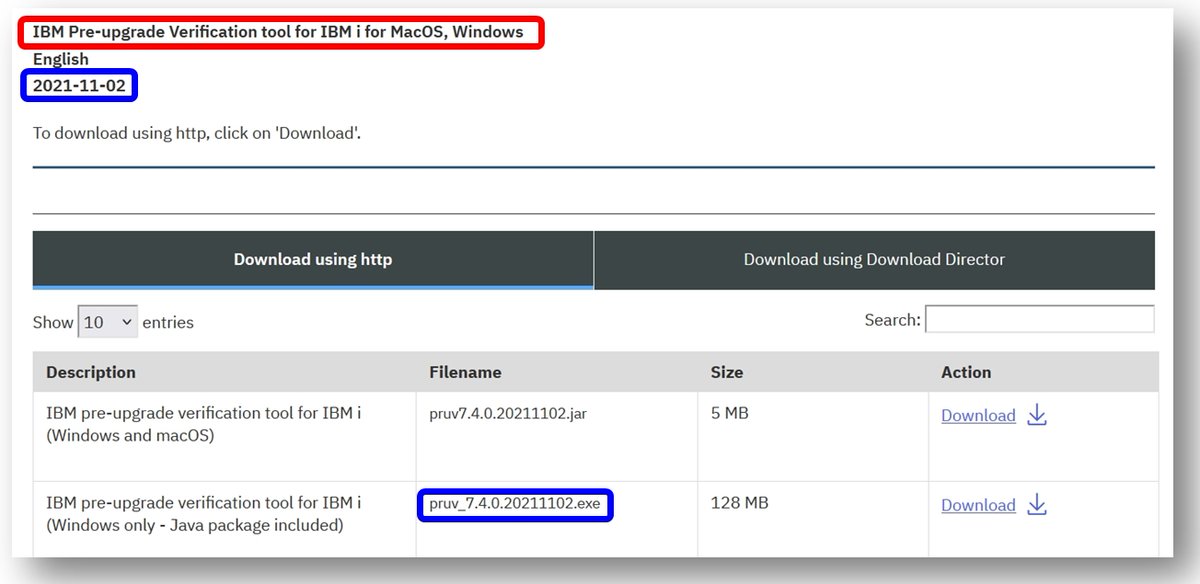Click the IBM Pre-upgrade Verification tool page title
This screenshot has height=584, width=1200.
click(281, 31)
